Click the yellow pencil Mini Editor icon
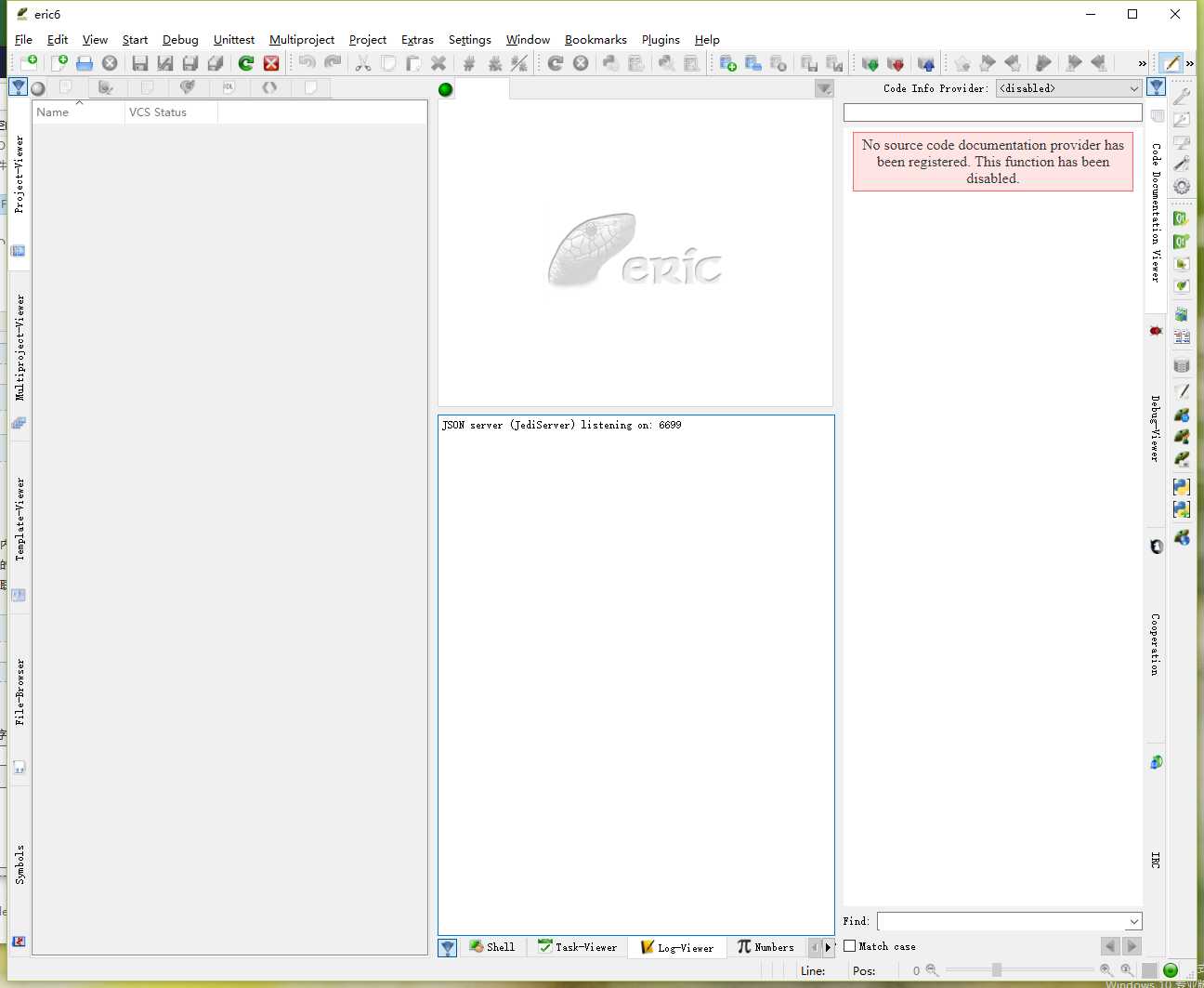This screenshot has width=1204, height=988. pos(1171,62)
